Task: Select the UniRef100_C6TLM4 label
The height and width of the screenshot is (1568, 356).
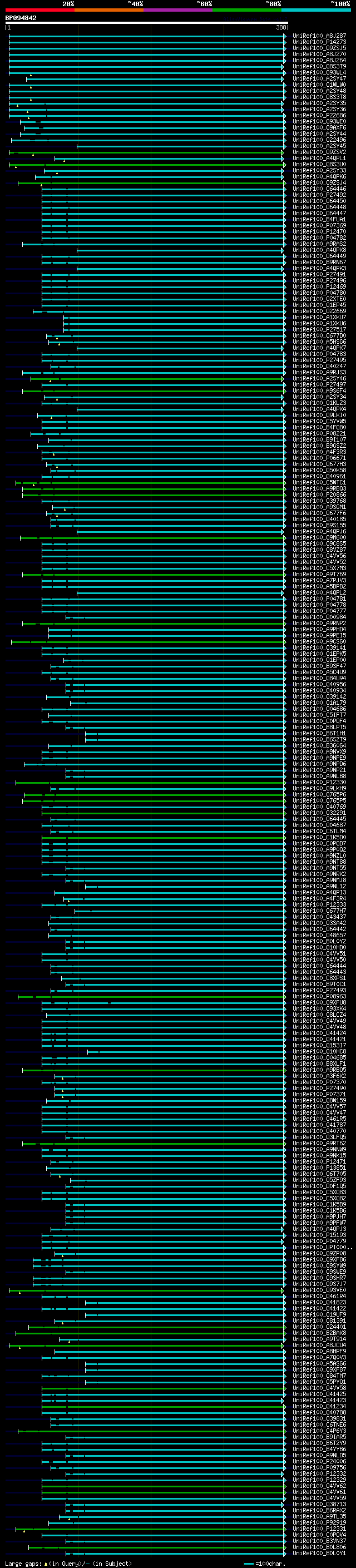Action: (x=319, y=832)
